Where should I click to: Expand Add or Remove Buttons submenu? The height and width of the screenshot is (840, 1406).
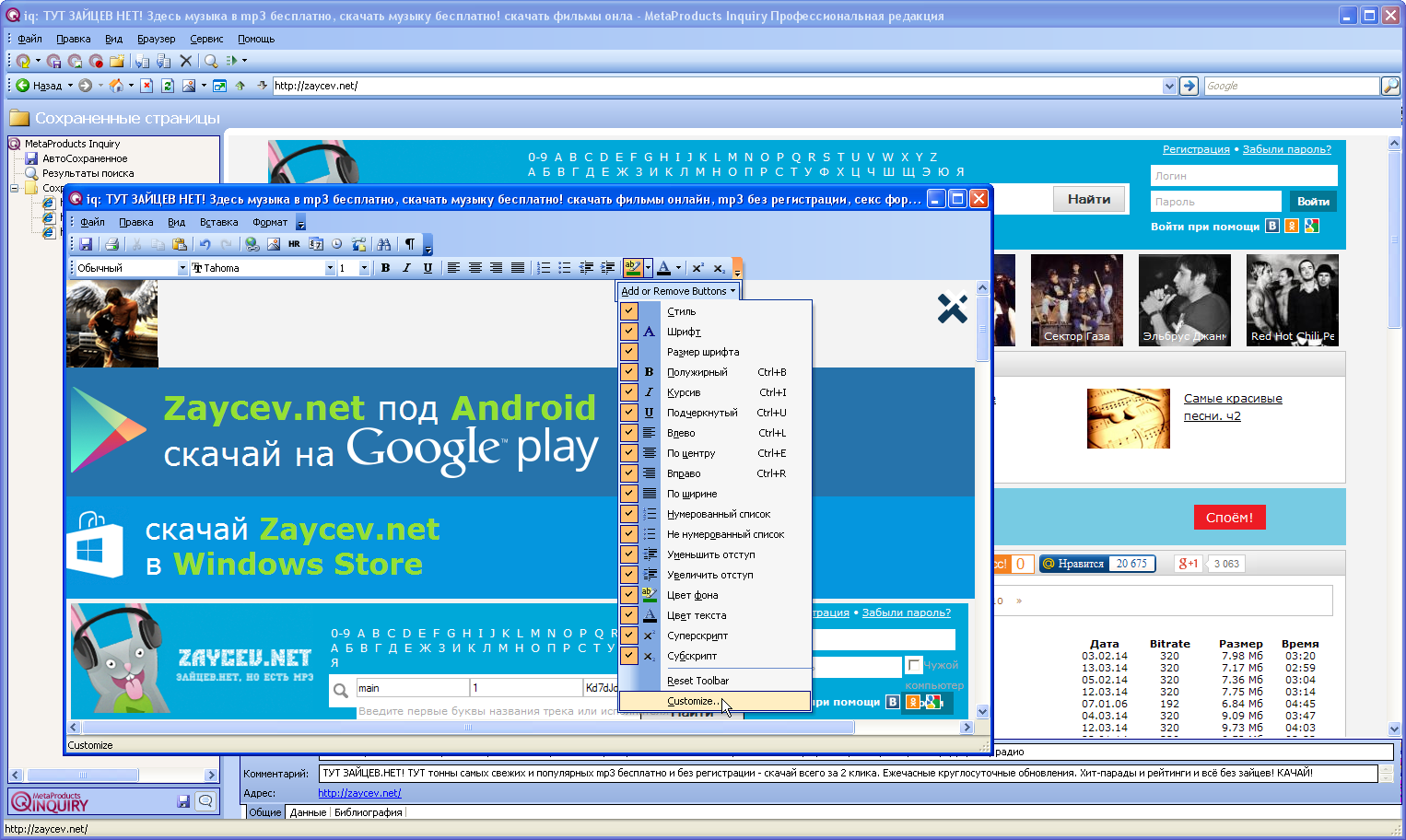click(x=678, y=291)
